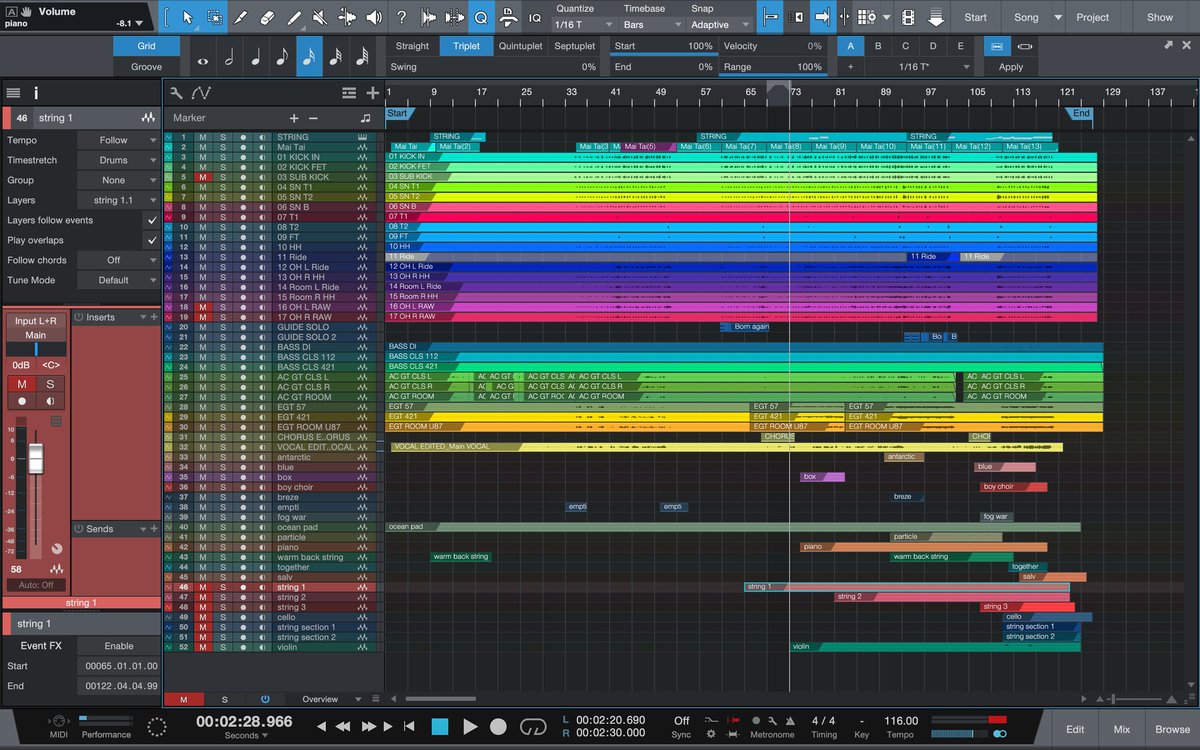Screen dimensions: 1200x750
Task: Show automation with the curve icon
Action: 201,93
